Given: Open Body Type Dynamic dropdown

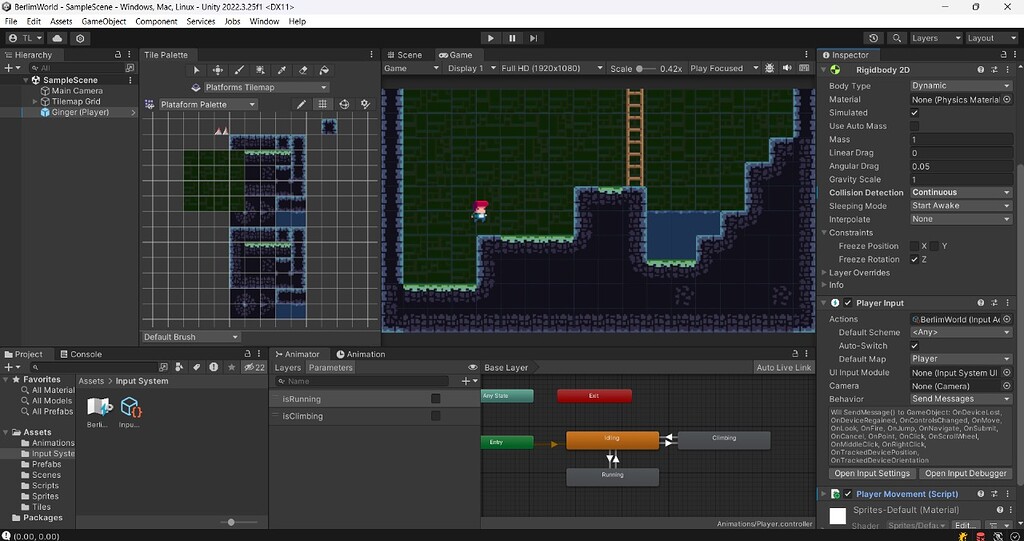Looking at the screenshot, I should [x=961, y=86].
